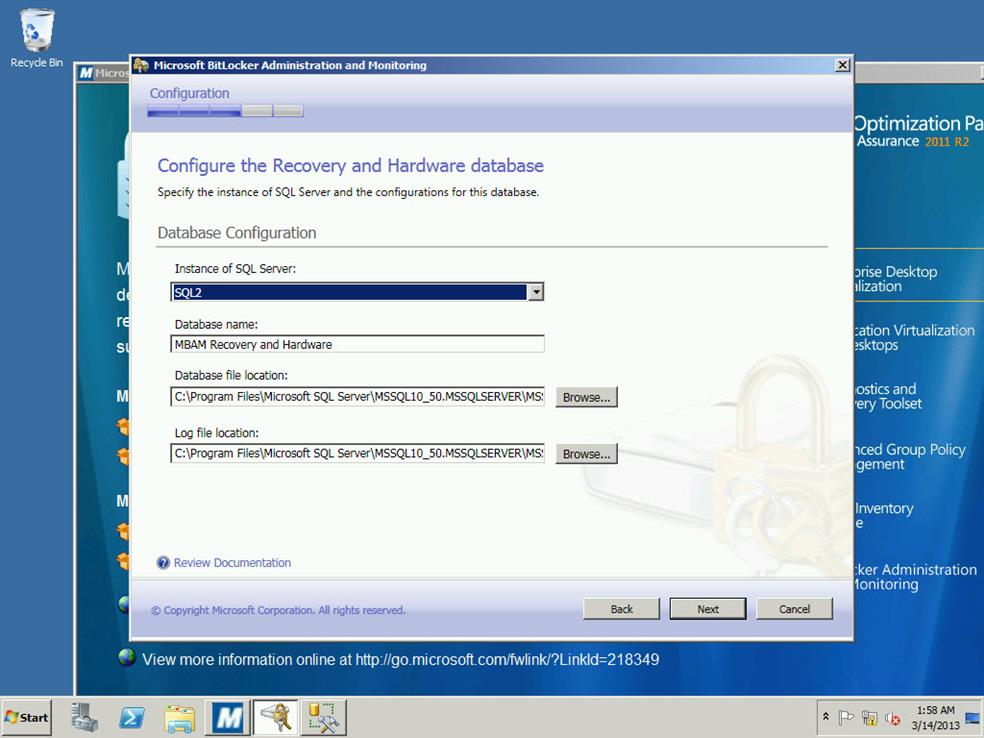The height and width of the screenshot is (738, 984).
Task: Close the BitLocker Administration and Monitoring dialog
Action: (x=843, y=65)
